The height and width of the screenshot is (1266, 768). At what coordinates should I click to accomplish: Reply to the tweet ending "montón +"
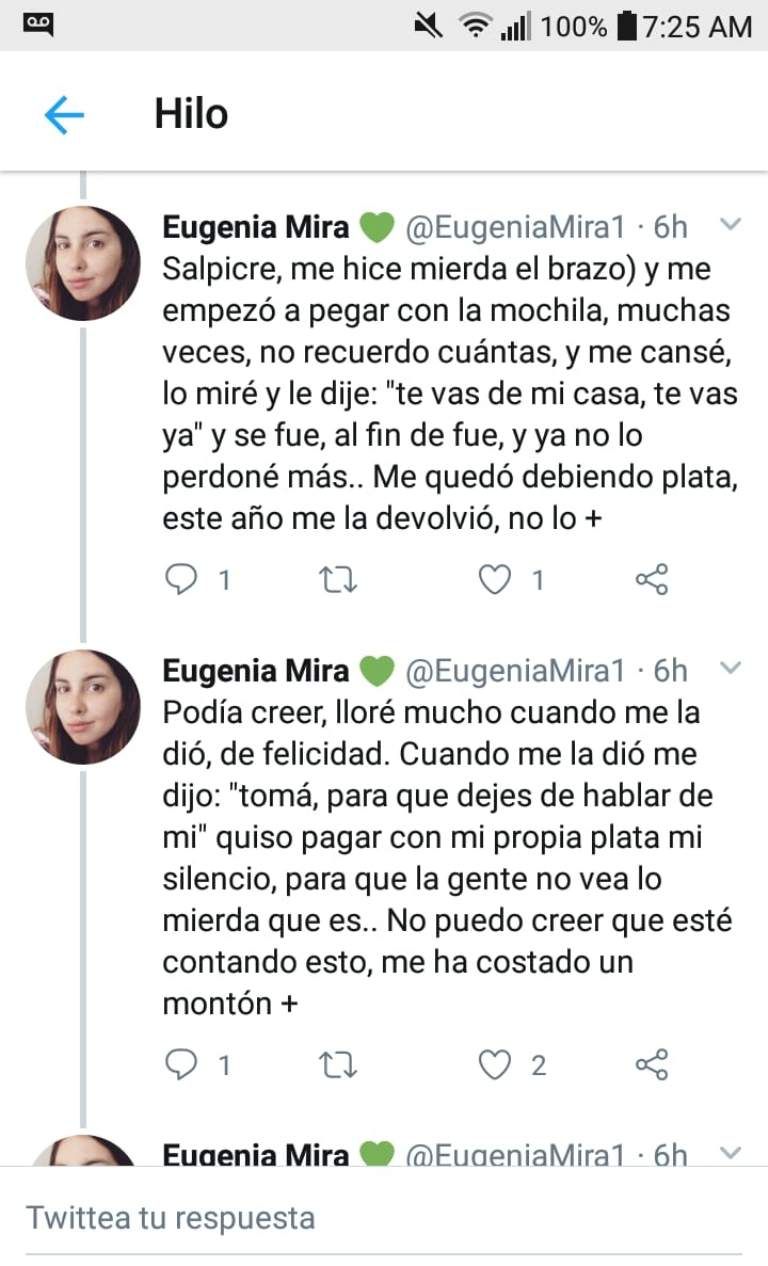tap(181, 1066)
